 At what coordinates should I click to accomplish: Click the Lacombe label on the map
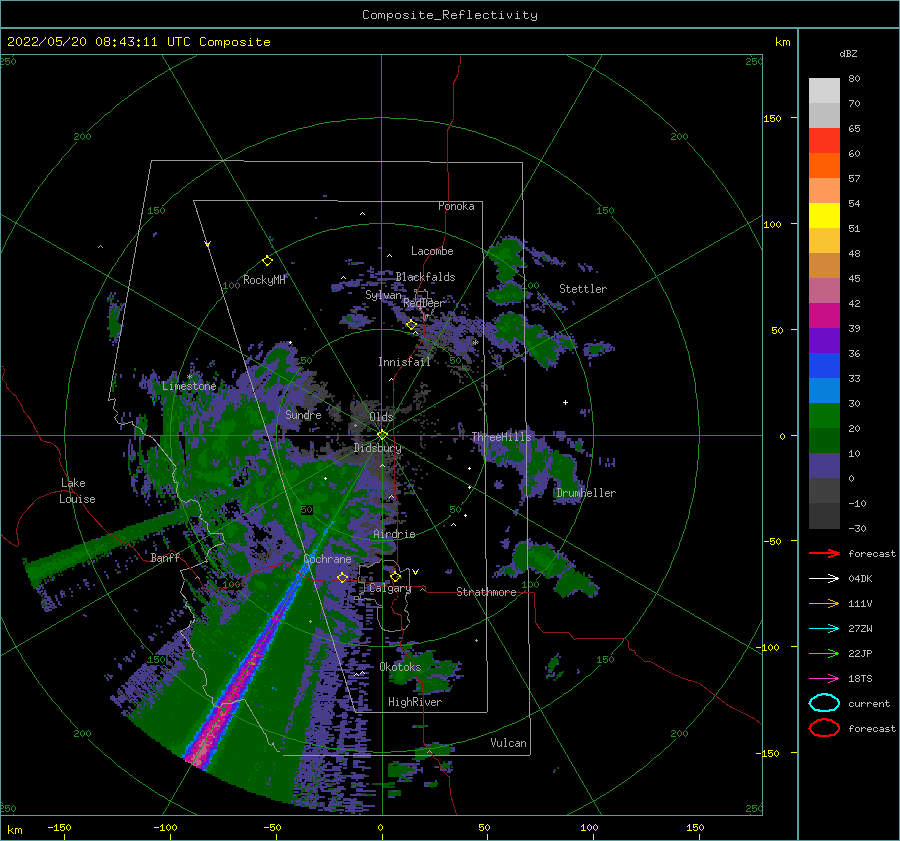pos(432,251)
